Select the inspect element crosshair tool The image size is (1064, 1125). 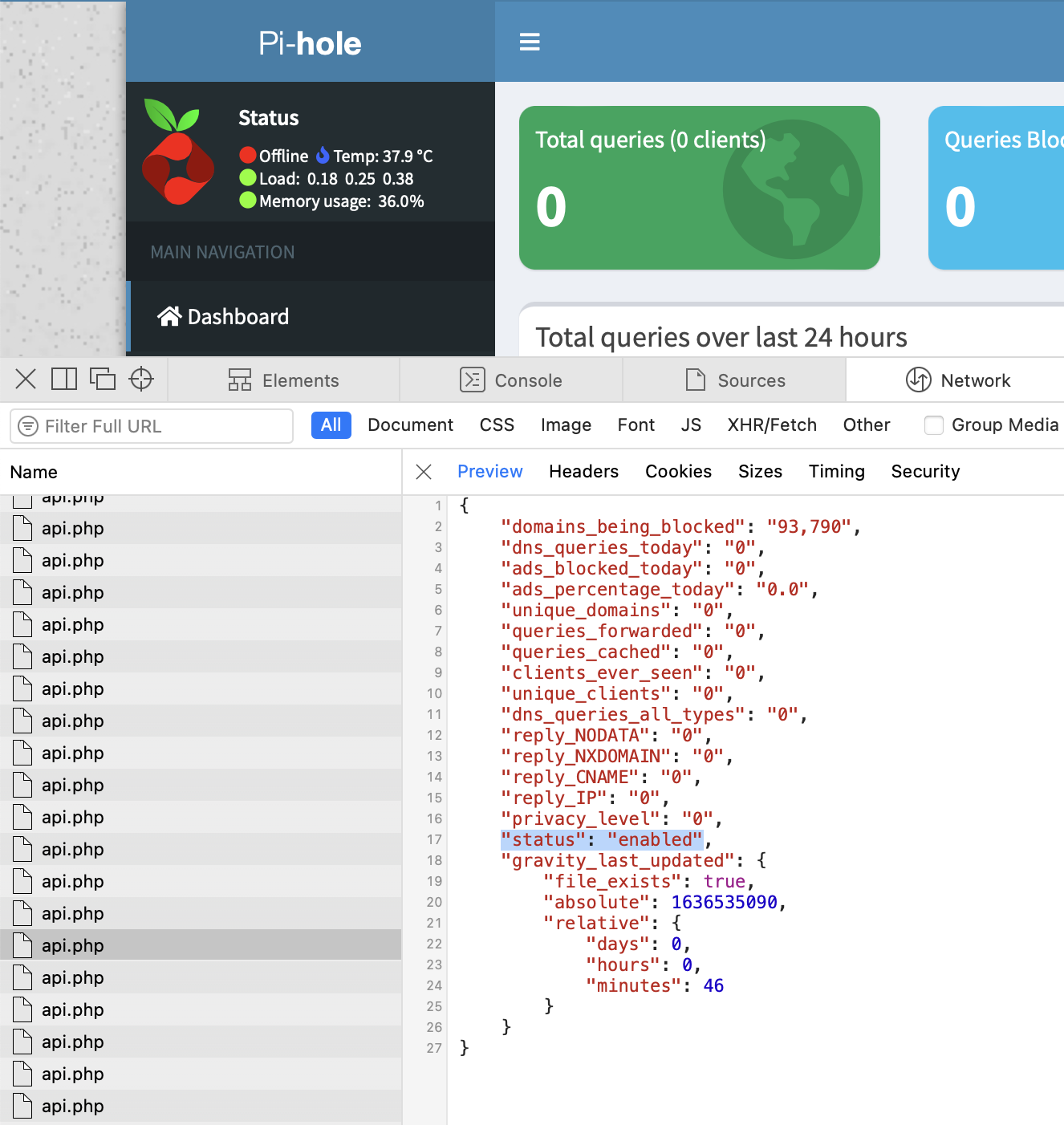point(141,379)
